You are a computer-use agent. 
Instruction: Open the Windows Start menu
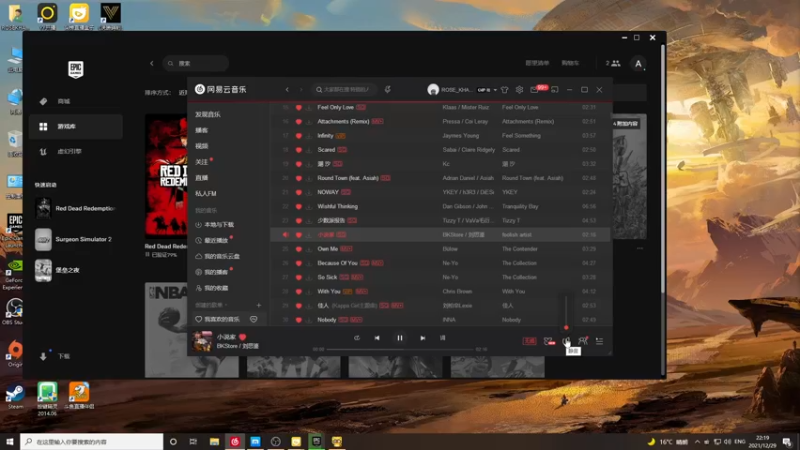10,441
